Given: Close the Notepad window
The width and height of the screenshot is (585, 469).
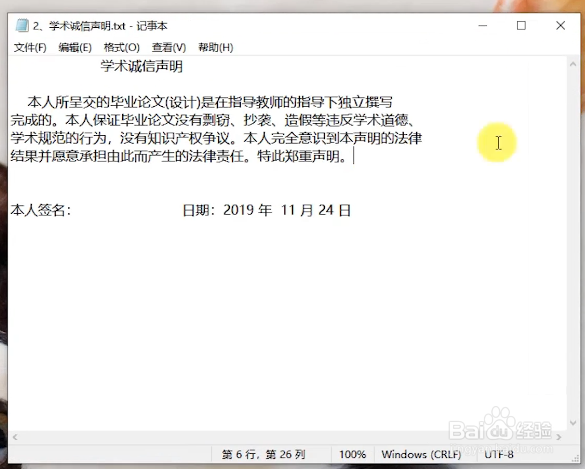Looking at the screenshot, I should point(560,25).
